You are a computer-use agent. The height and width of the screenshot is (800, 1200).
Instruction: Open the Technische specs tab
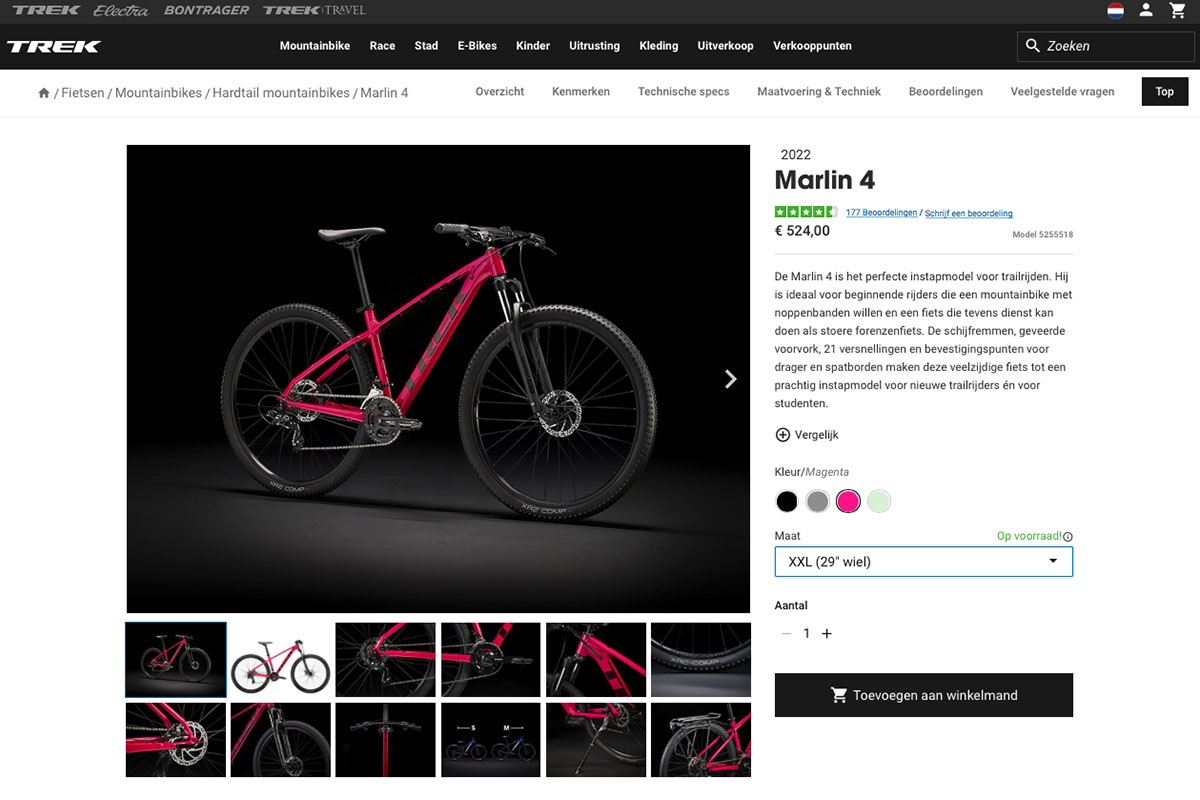pos(683,91)
